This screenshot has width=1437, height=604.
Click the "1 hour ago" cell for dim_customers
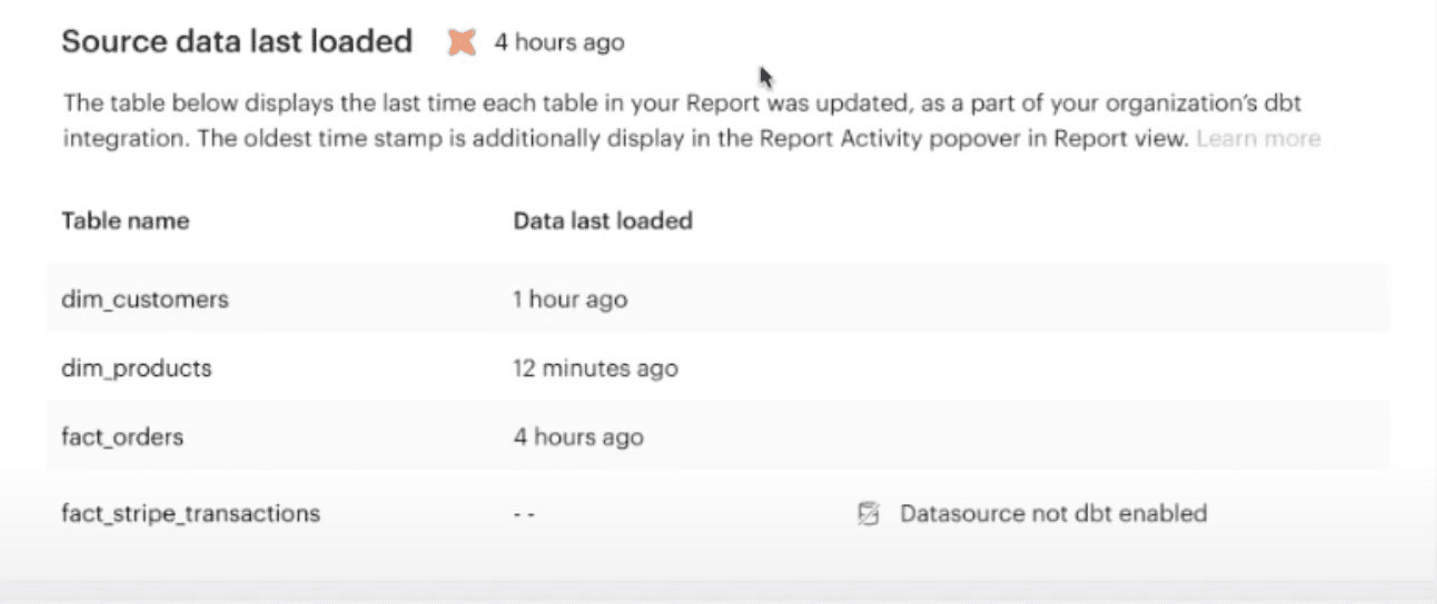[570, 299]
